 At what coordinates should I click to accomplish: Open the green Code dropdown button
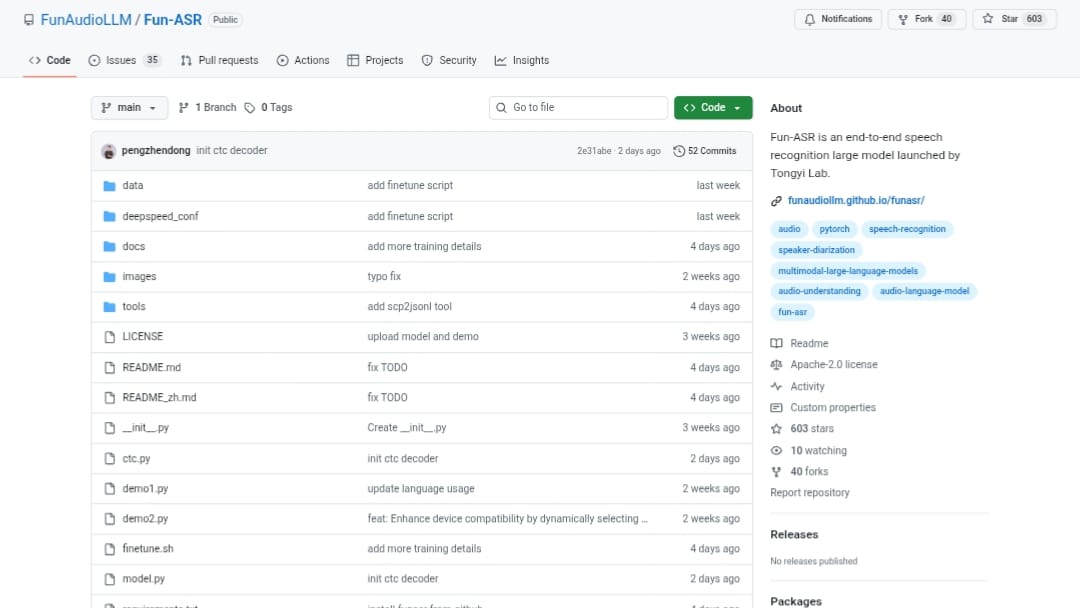coord(712,107)
